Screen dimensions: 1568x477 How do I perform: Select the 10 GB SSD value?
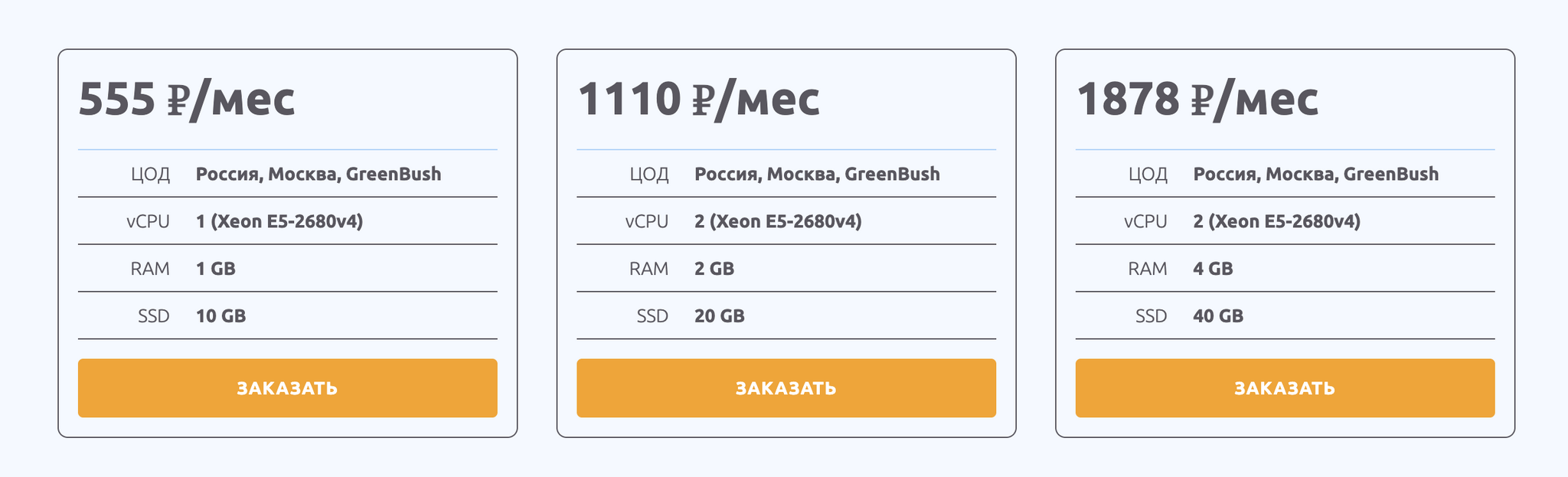(221, 316)
